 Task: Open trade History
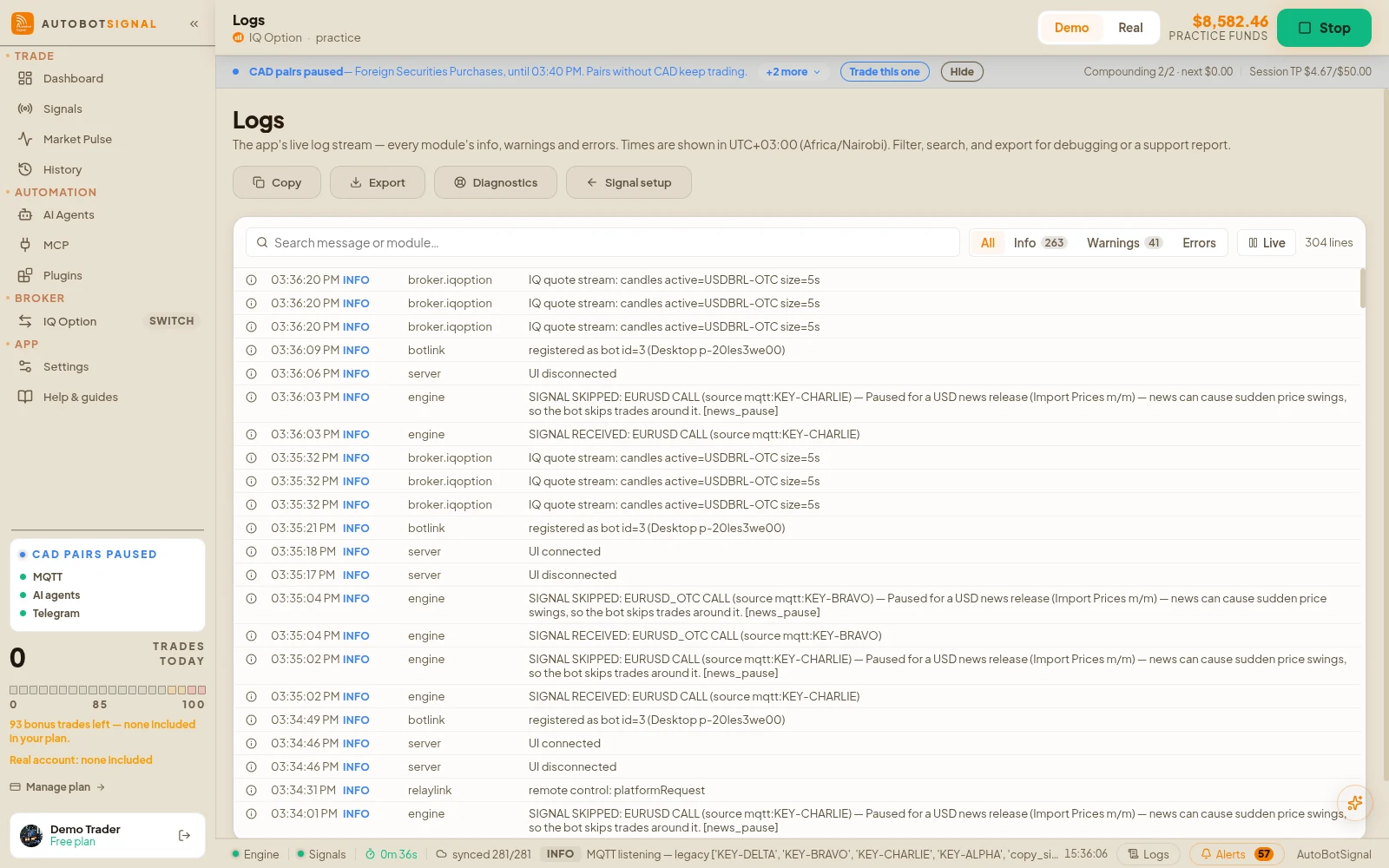click(63, 169)
